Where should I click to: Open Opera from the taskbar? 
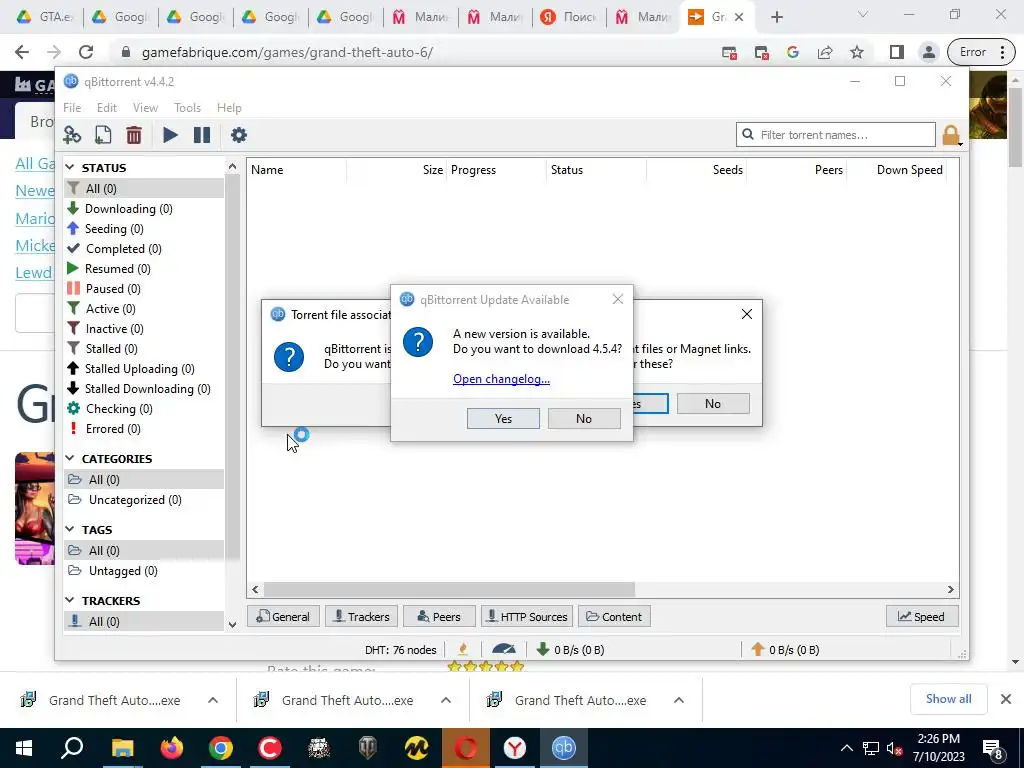[x=466, y=748]
